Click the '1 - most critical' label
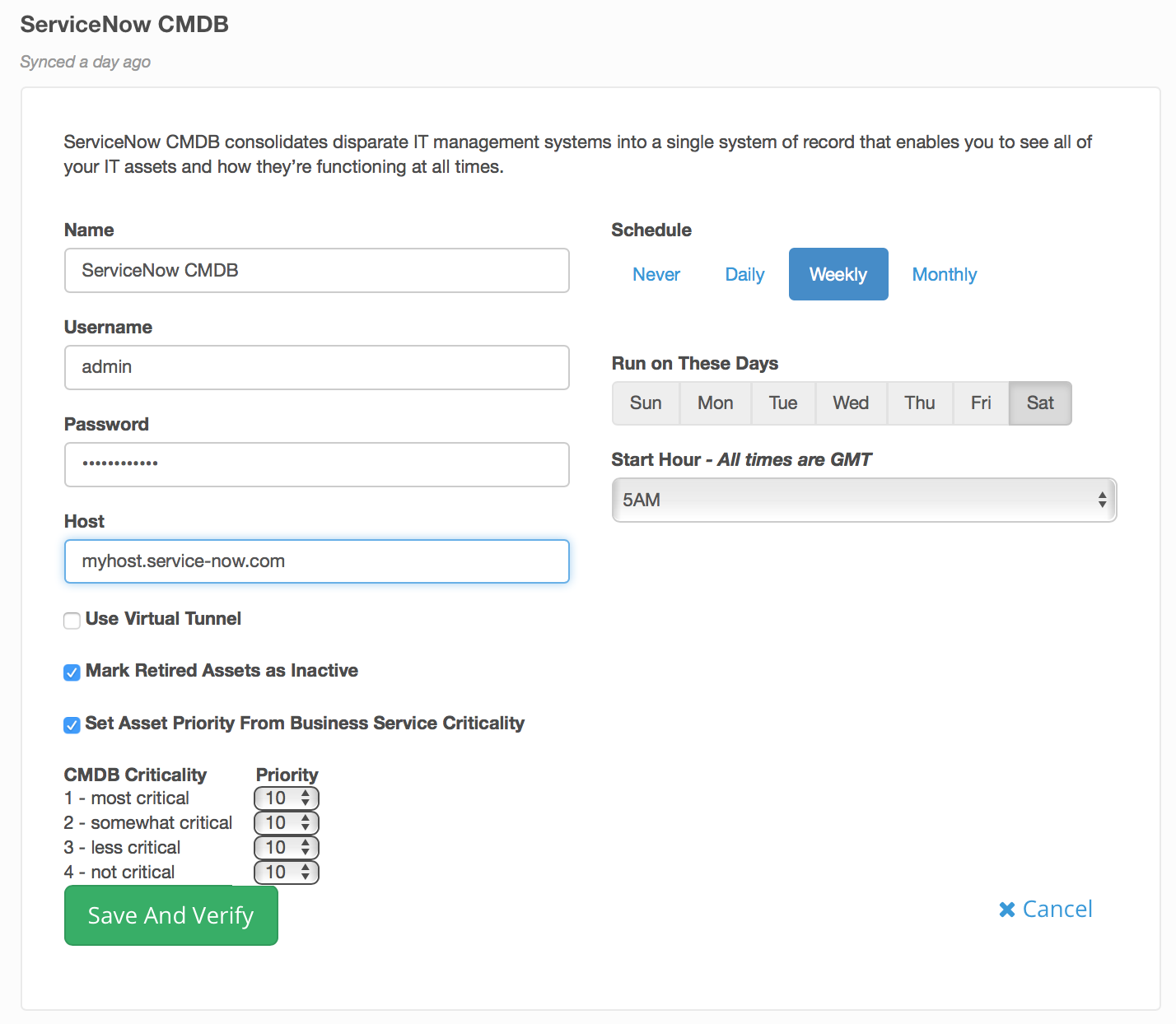The image size is (1176, 1024). click(127, 798)
